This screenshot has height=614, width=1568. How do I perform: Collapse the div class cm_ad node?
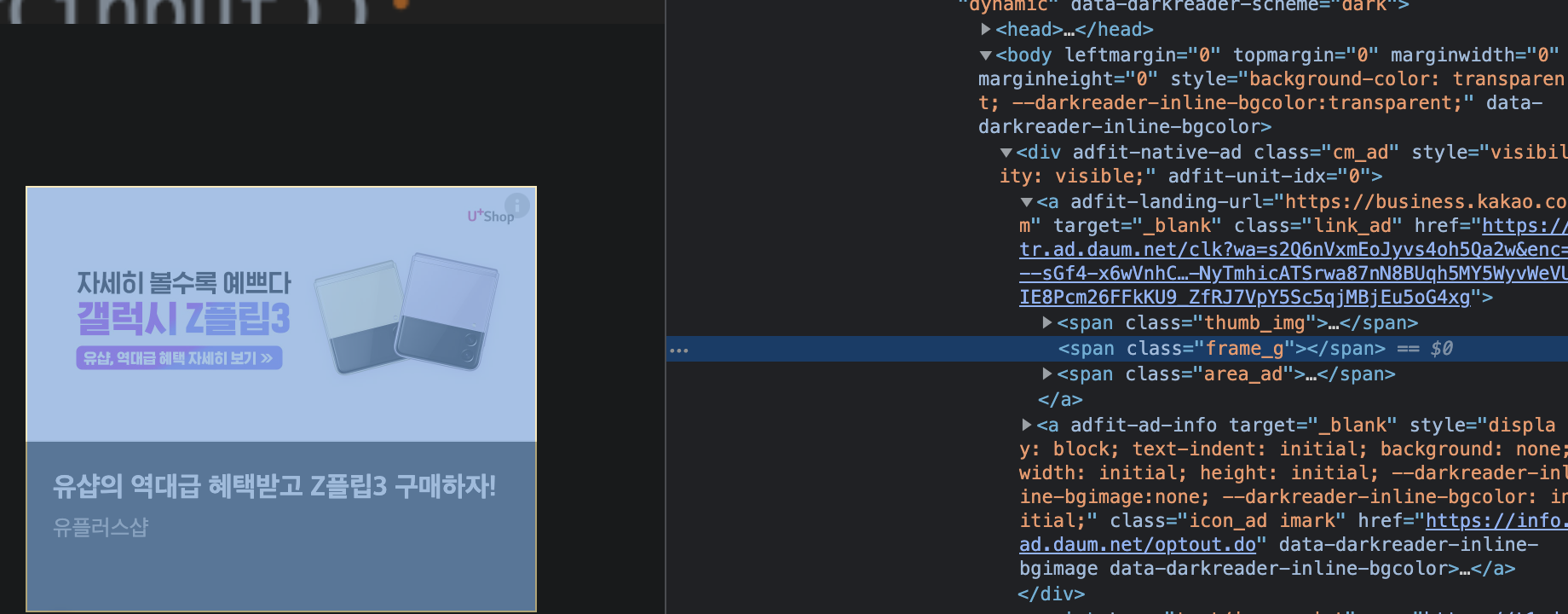[1006, 153]
